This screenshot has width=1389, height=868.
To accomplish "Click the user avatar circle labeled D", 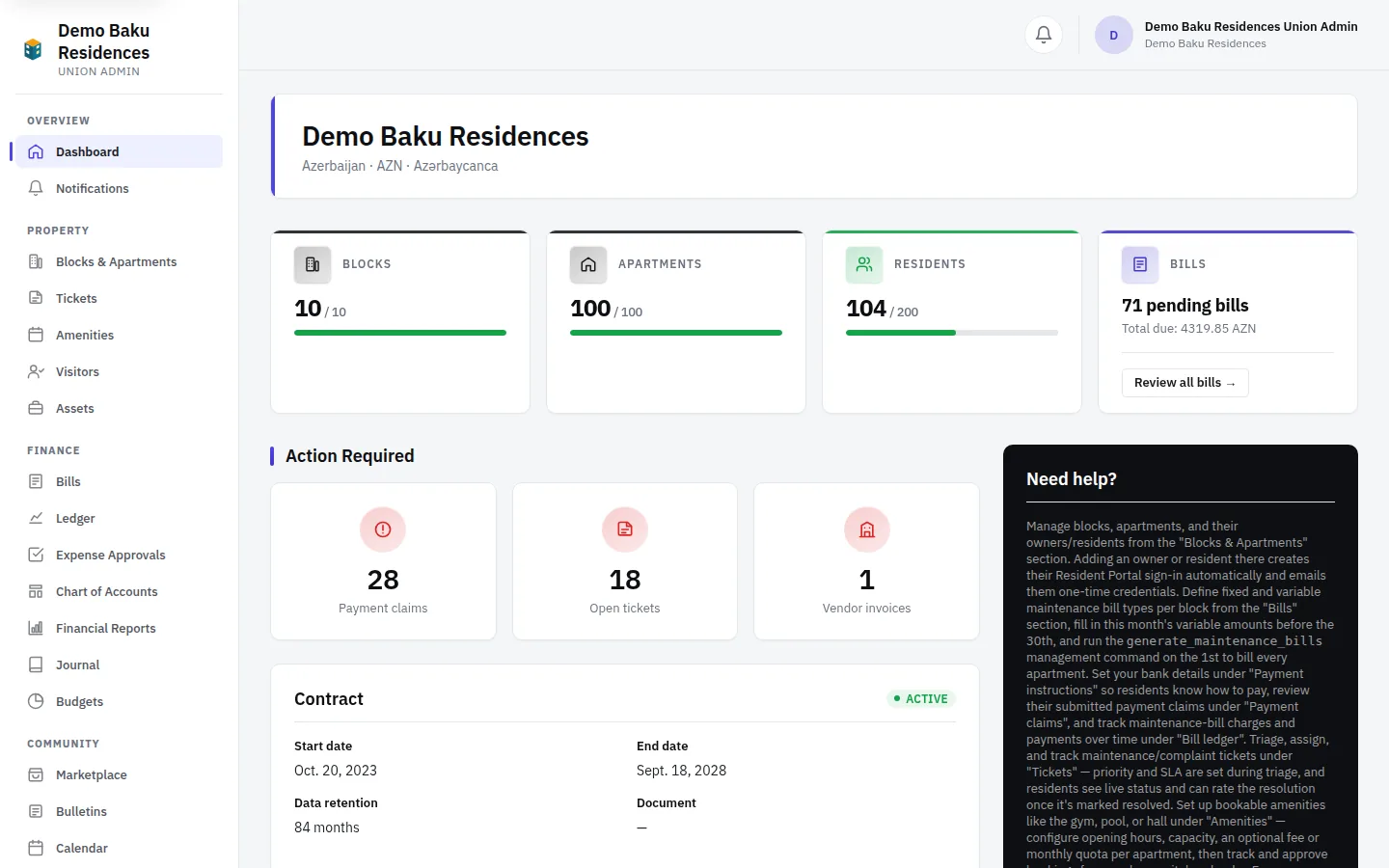I will (x=1114, y=35).
